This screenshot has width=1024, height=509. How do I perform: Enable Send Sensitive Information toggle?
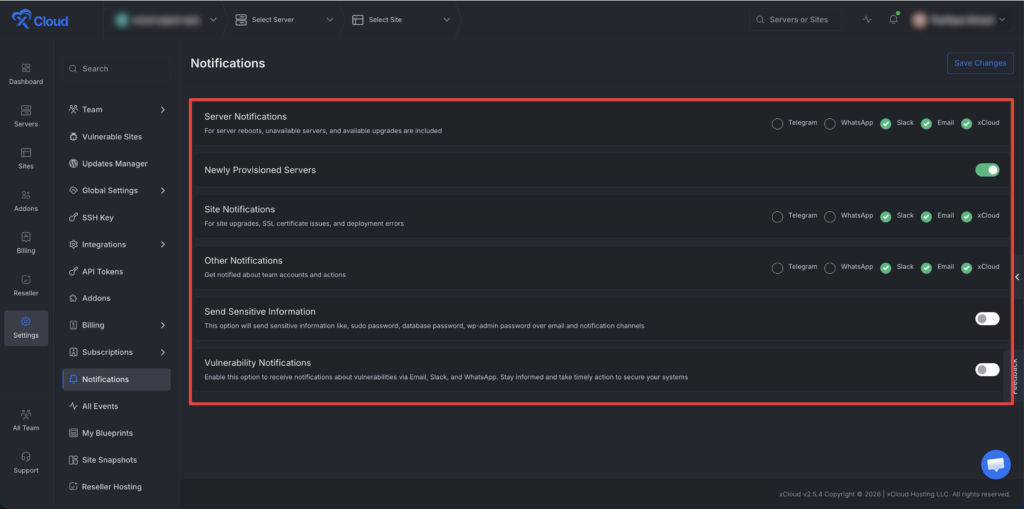(987, 318)
